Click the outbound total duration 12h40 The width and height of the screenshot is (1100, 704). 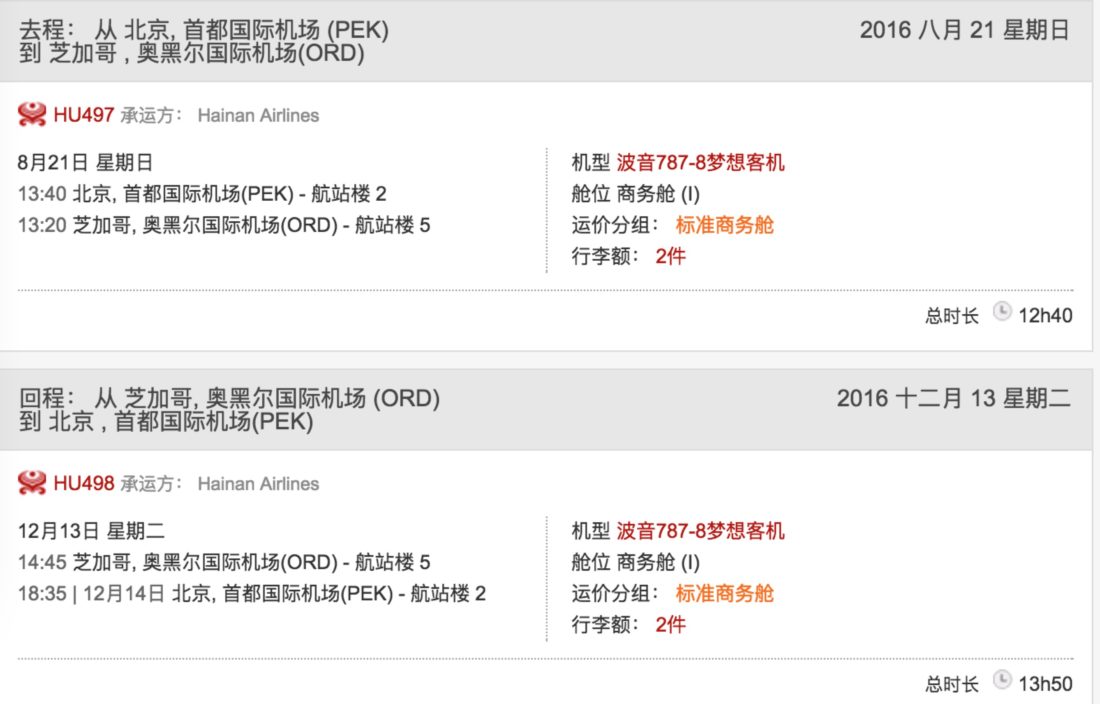pyautogui.click(x=1045, y=316)
